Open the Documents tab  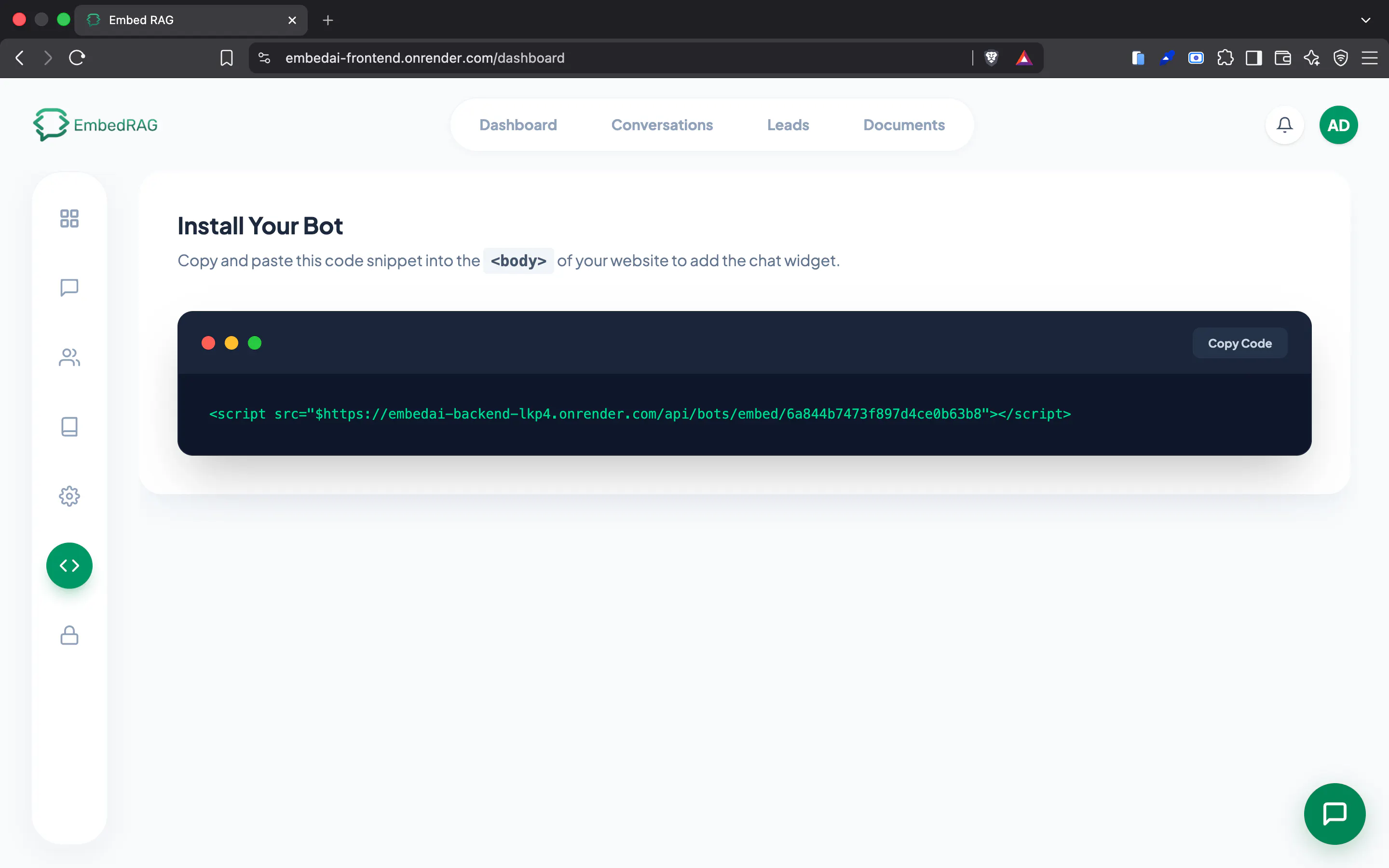903,124
